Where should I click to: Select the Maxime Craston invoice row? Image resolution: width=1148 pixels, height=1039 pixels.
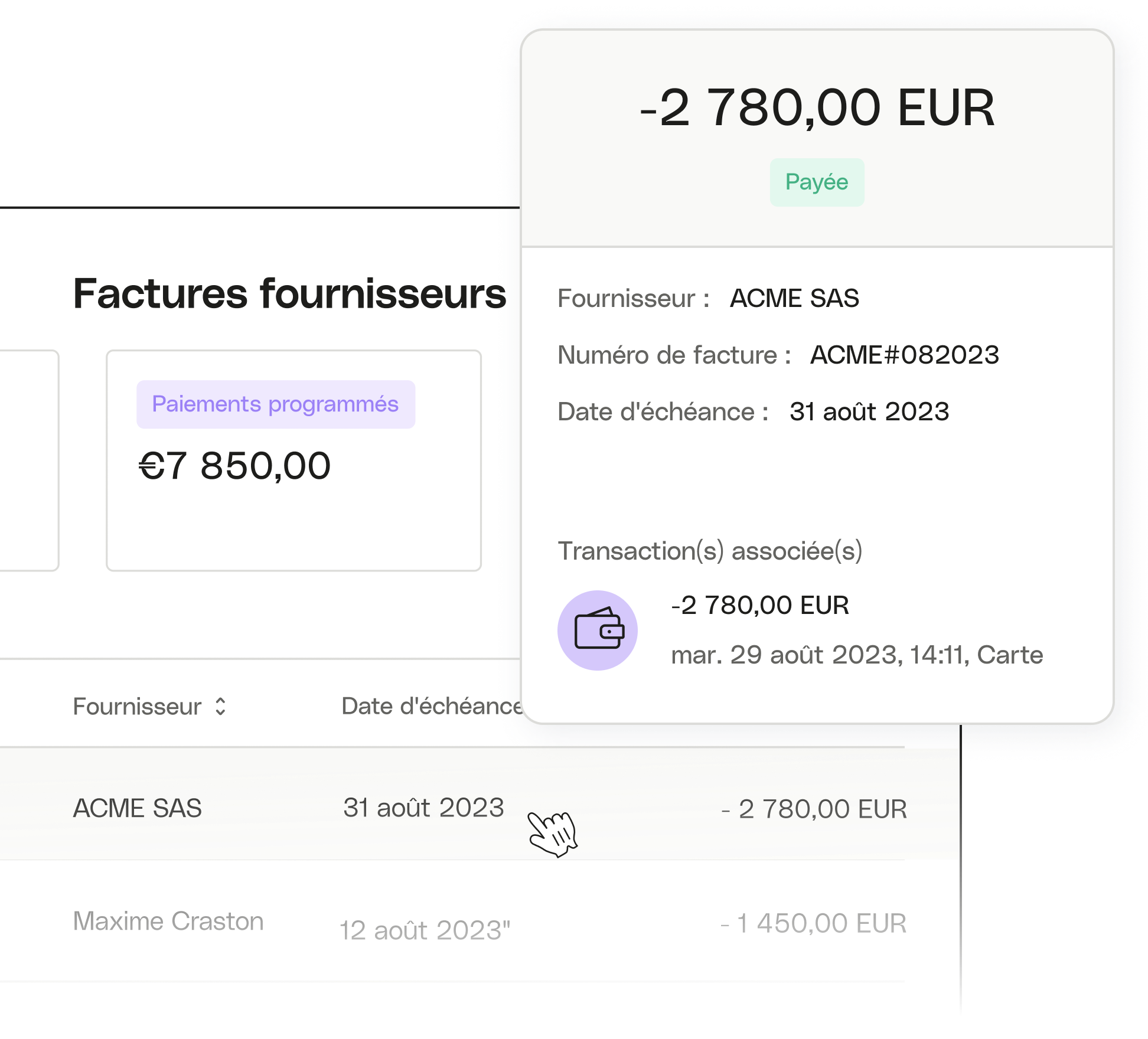[x=168, y=921]
